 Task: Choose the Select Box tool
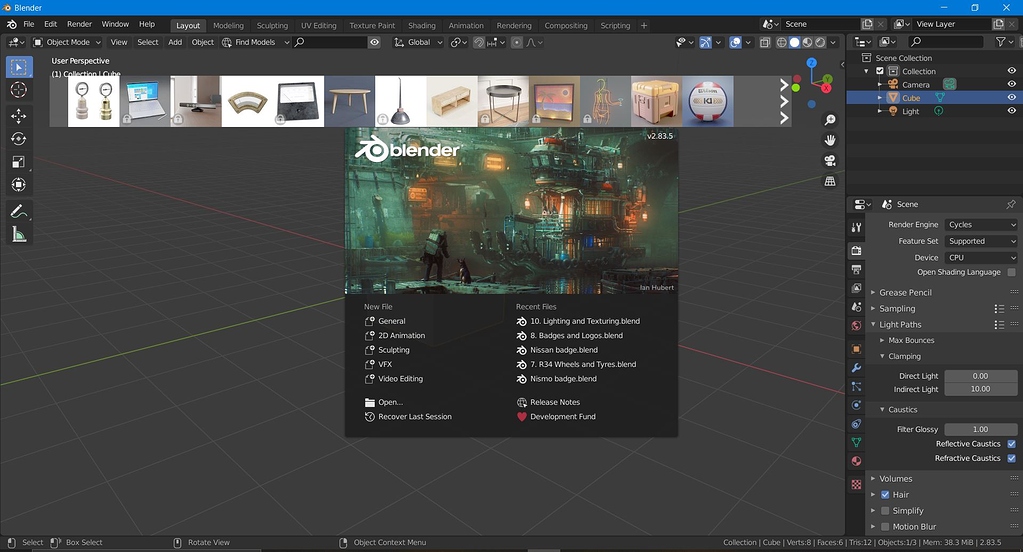pyautogui.click(x=18, y=67)
